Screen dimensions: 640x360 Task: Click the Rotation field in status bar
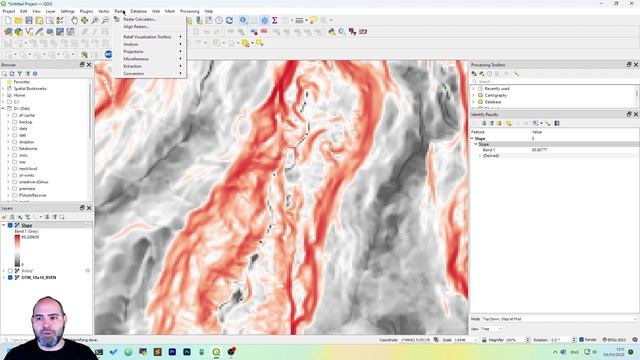click(x=562, y=340)
